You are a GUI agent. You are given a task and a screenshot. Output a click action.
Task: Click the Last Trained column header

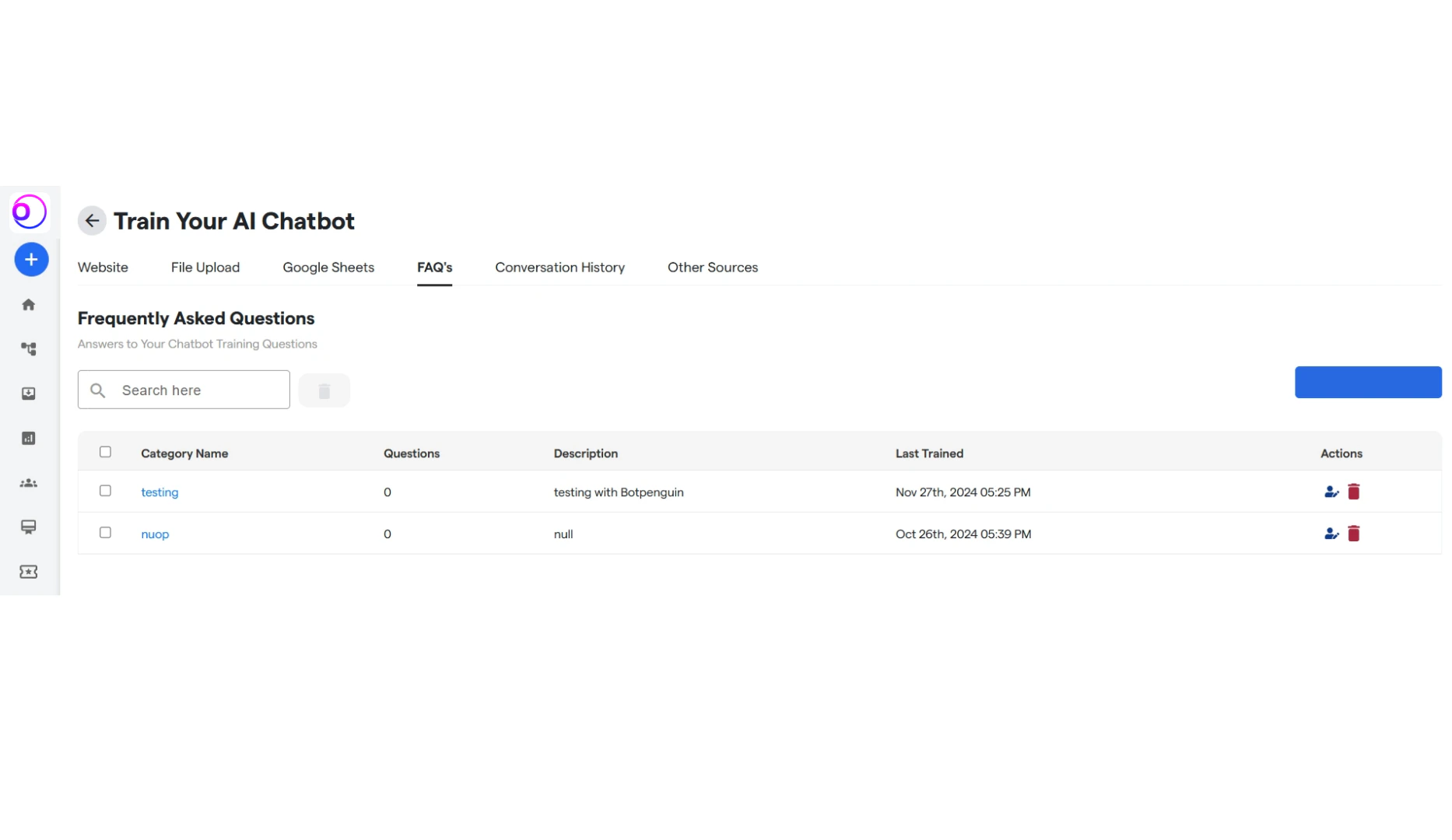tap(929, 453)
